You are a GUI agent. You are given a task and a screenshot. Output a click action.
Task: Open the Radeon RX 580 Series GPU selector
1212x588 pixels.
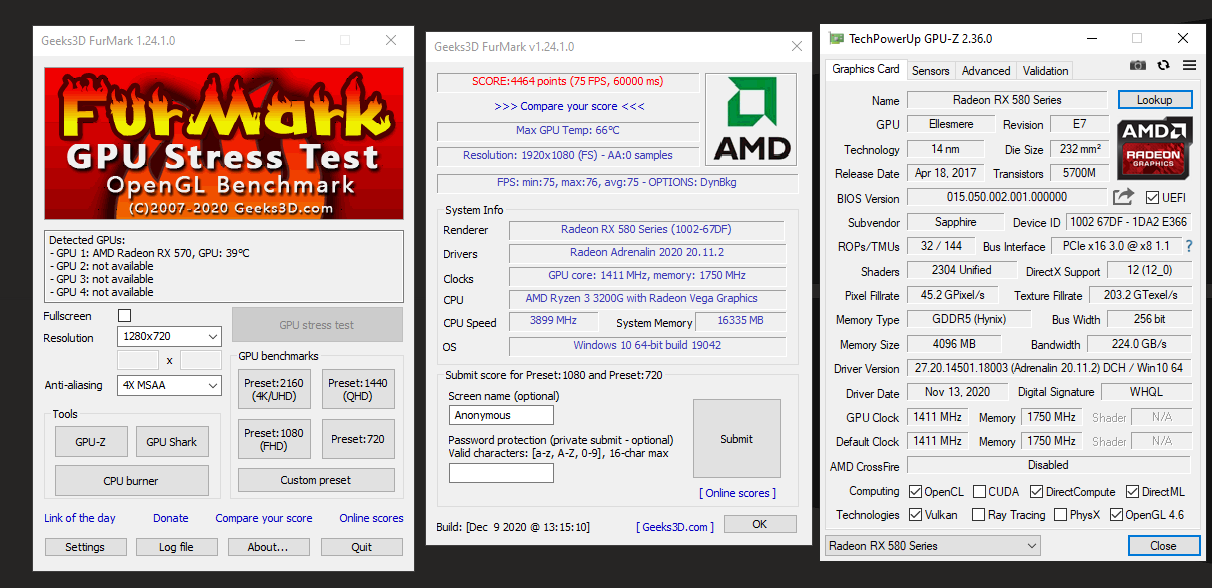point(934,546)
